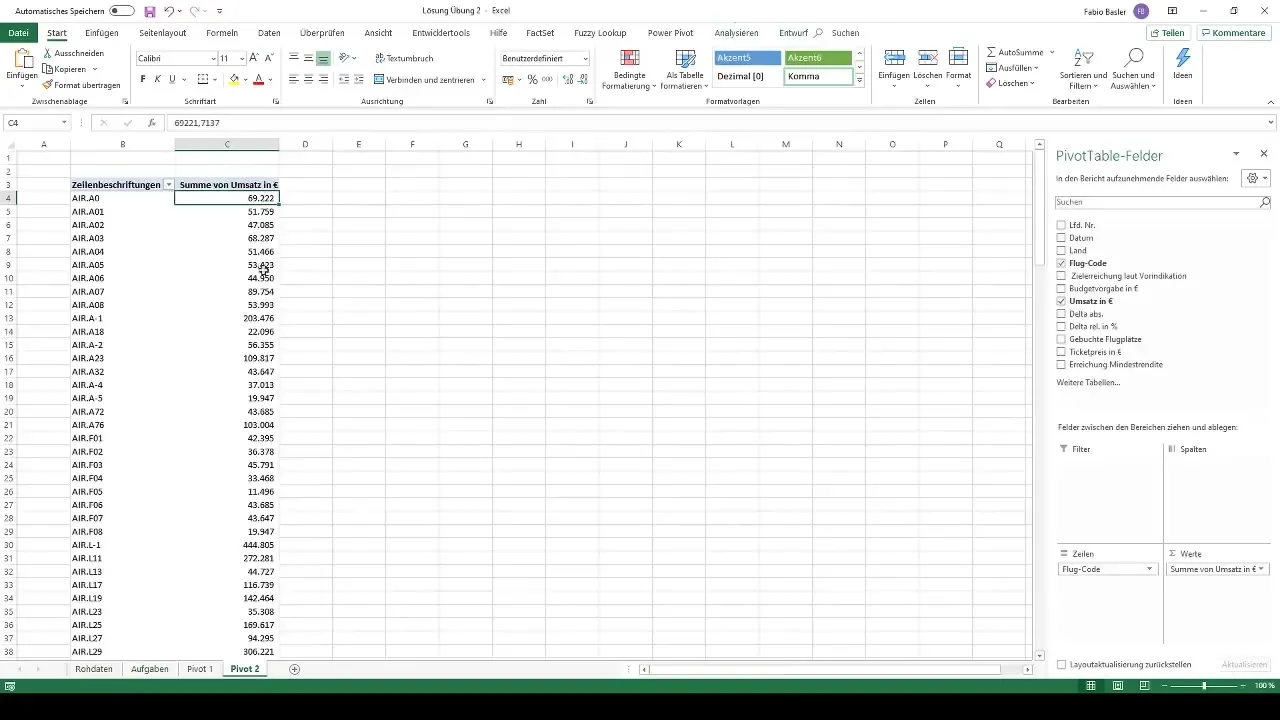Enable Layoutaktualisierung zurückstellen checkbox
The width and height of the screenshot is (1280, 720).
point(1061,665)
